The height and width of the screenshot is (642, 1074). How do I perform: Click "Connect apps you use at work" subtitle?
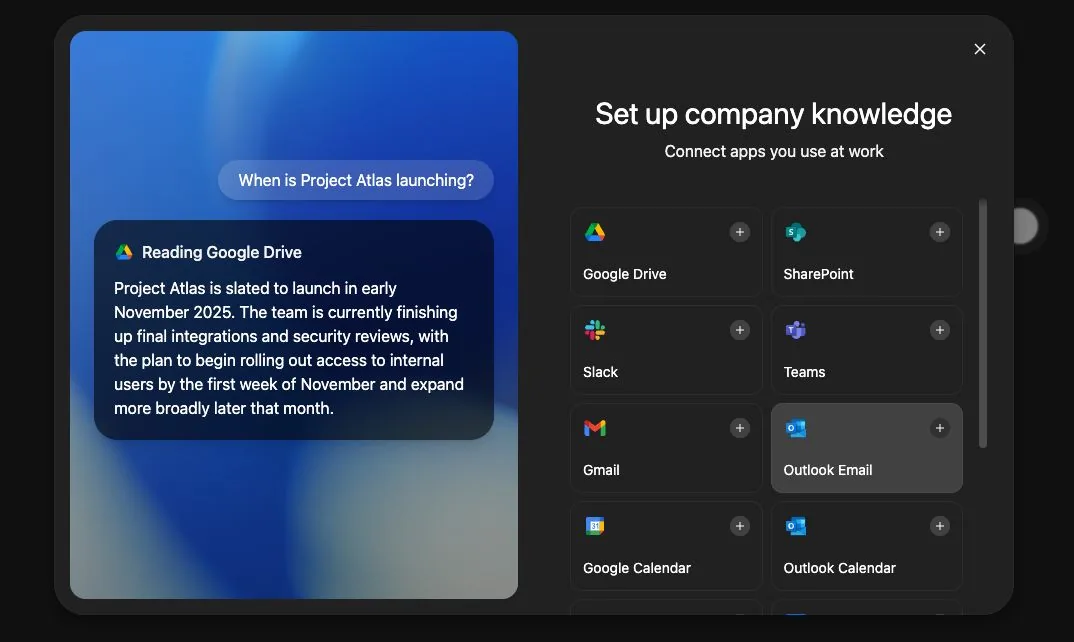tap(773, 151)
